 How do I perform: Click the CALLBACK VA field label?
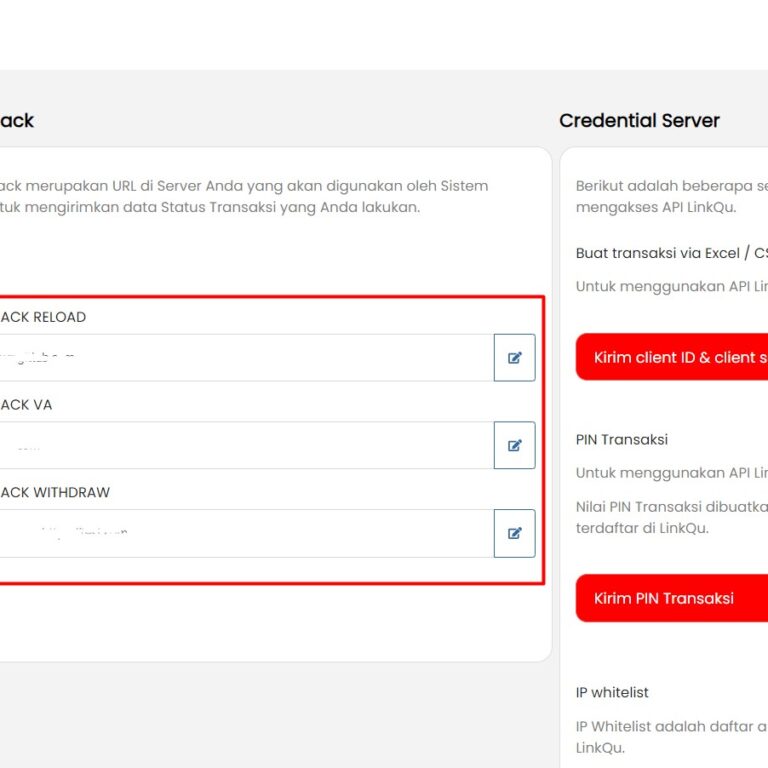pyautogui.click(x=26, y=405)
